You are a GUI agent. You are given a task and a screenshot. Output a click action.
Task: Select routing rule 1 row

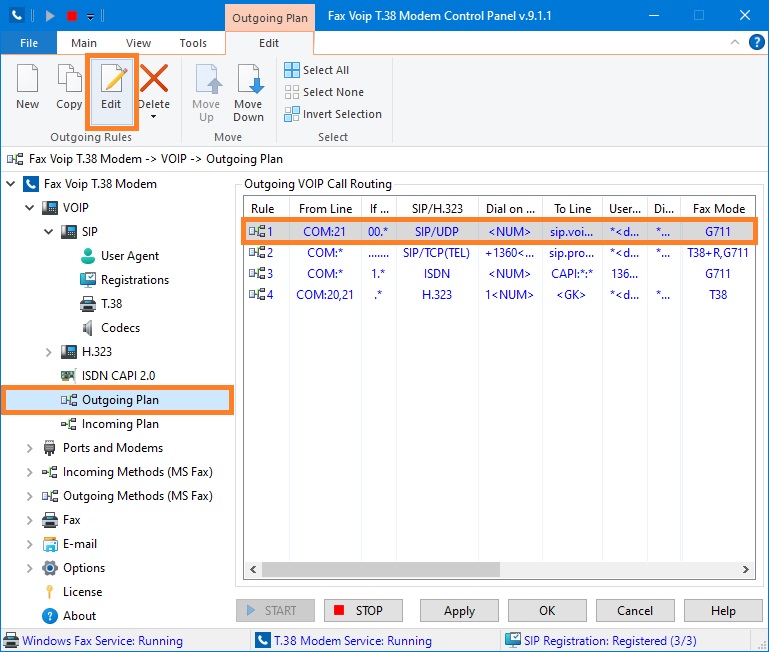(x=499, y=232)
